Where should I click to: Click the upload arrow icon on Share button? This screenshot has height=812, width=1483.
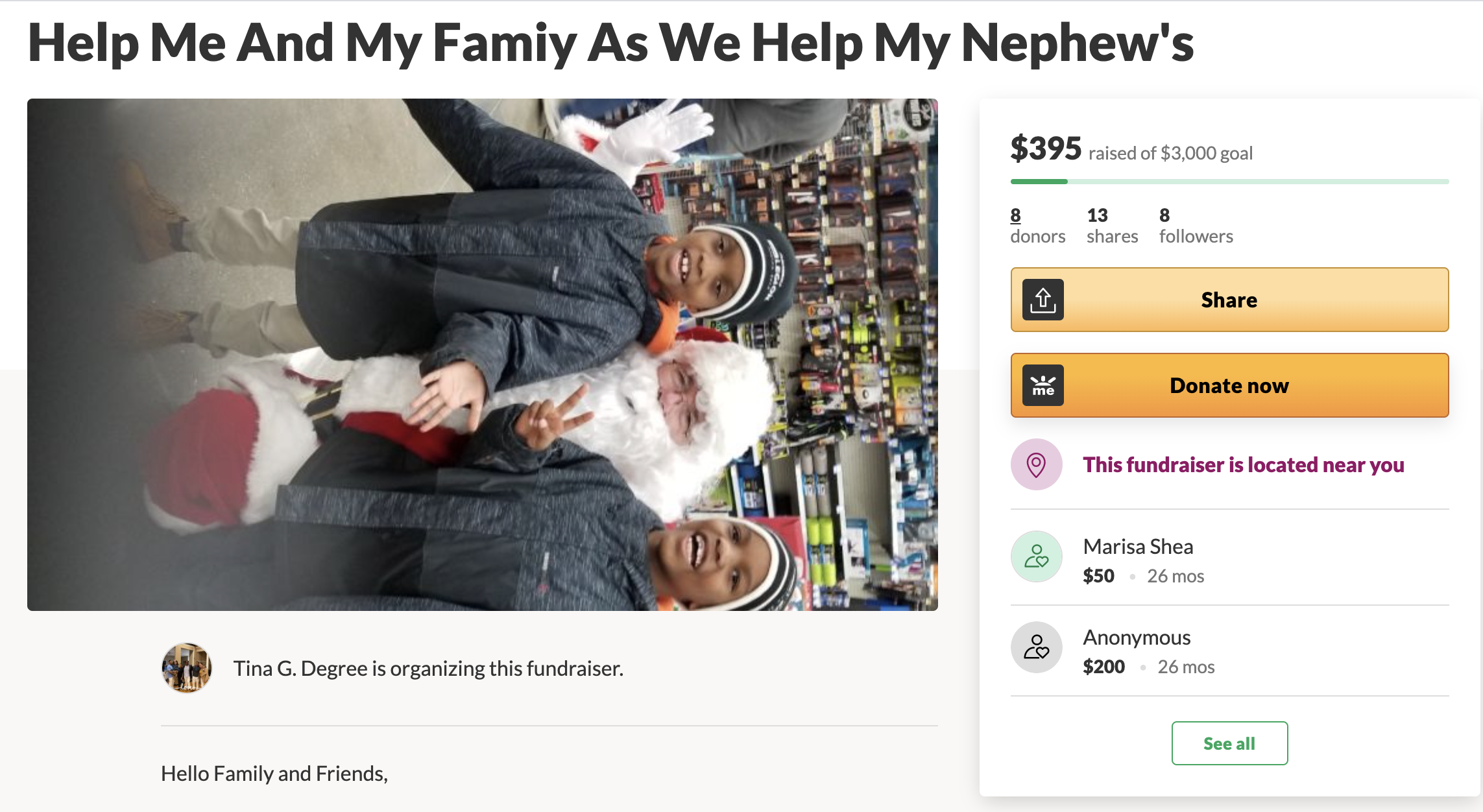coord(1043,300)
